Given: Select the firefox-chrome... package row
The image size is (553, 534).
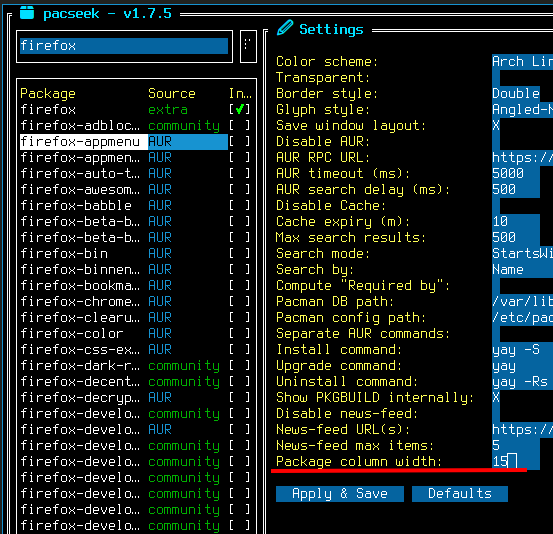Looking at the screenshot, I should click(136, 302).
